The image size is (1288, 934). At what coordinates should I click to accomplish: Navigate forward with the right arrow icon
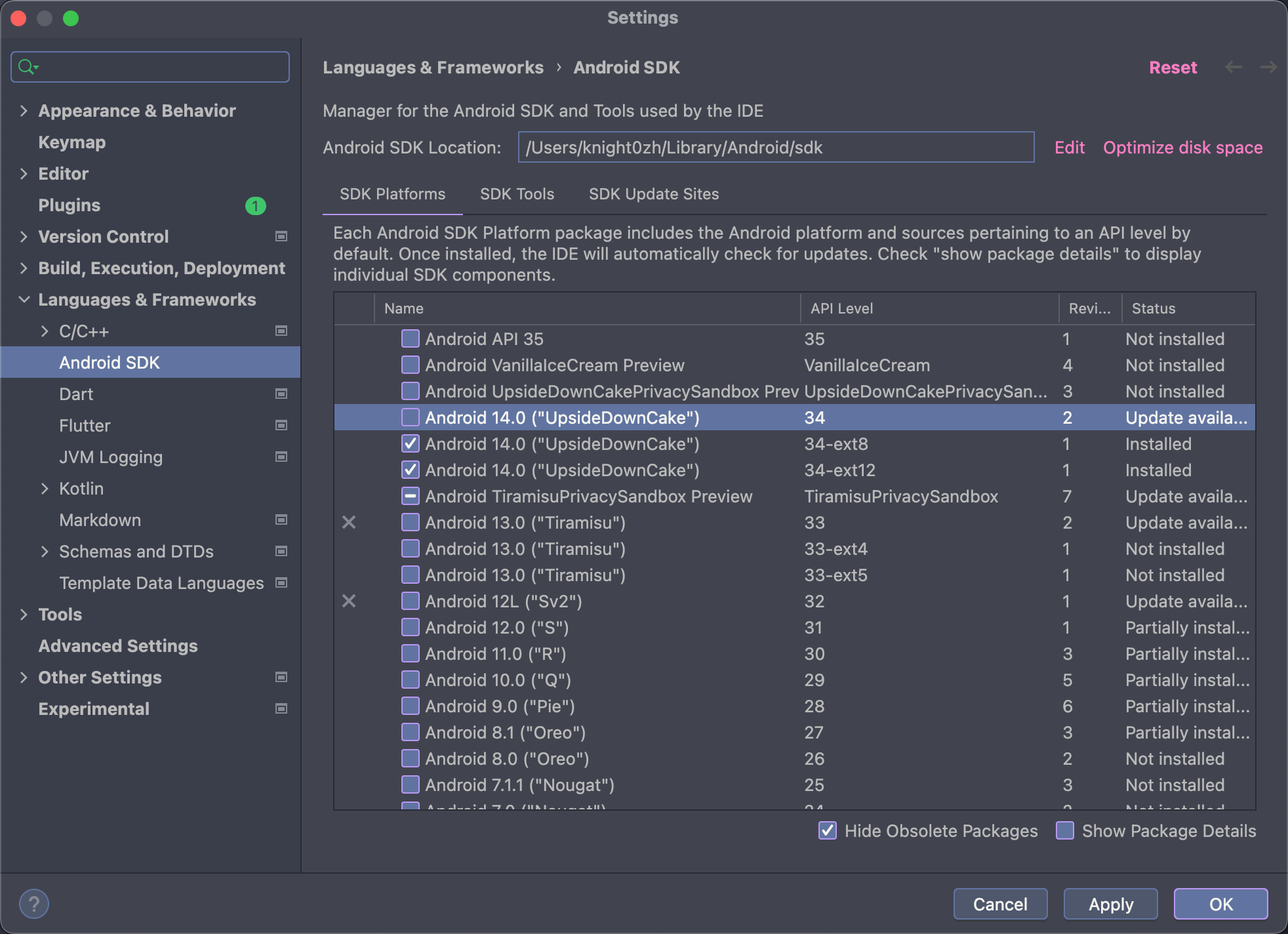click(1268, 67)
